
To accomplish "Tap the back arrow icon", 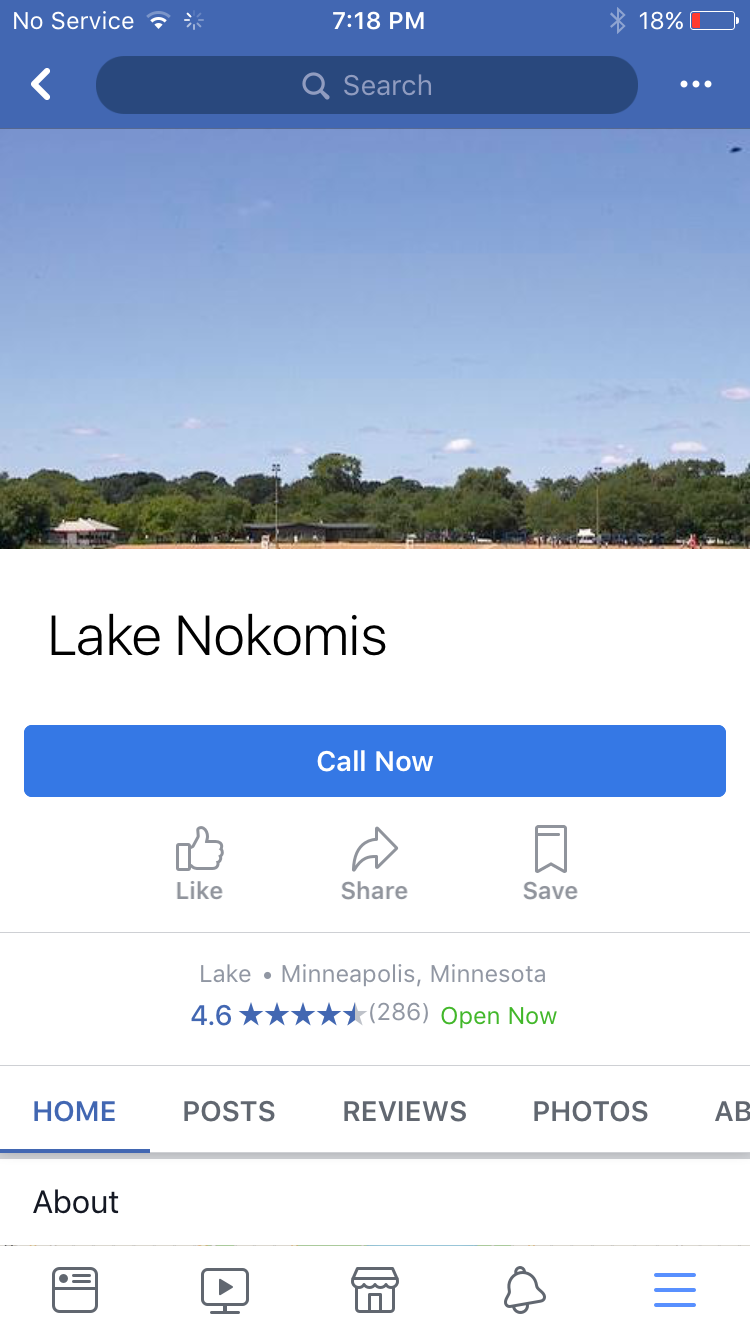I will click(x=41, y=85).
